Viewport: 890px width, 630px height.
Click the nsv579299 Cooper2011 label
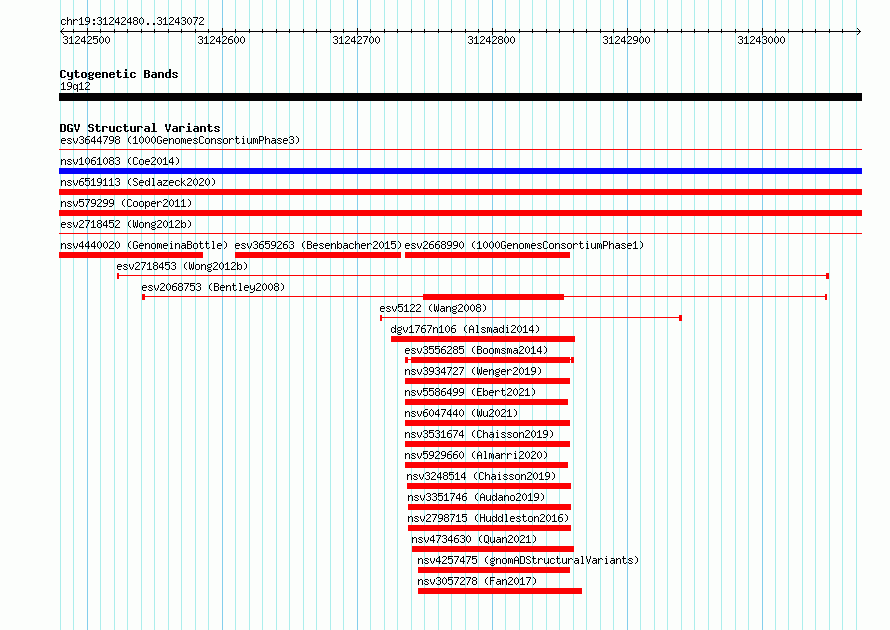pos(126,203)
